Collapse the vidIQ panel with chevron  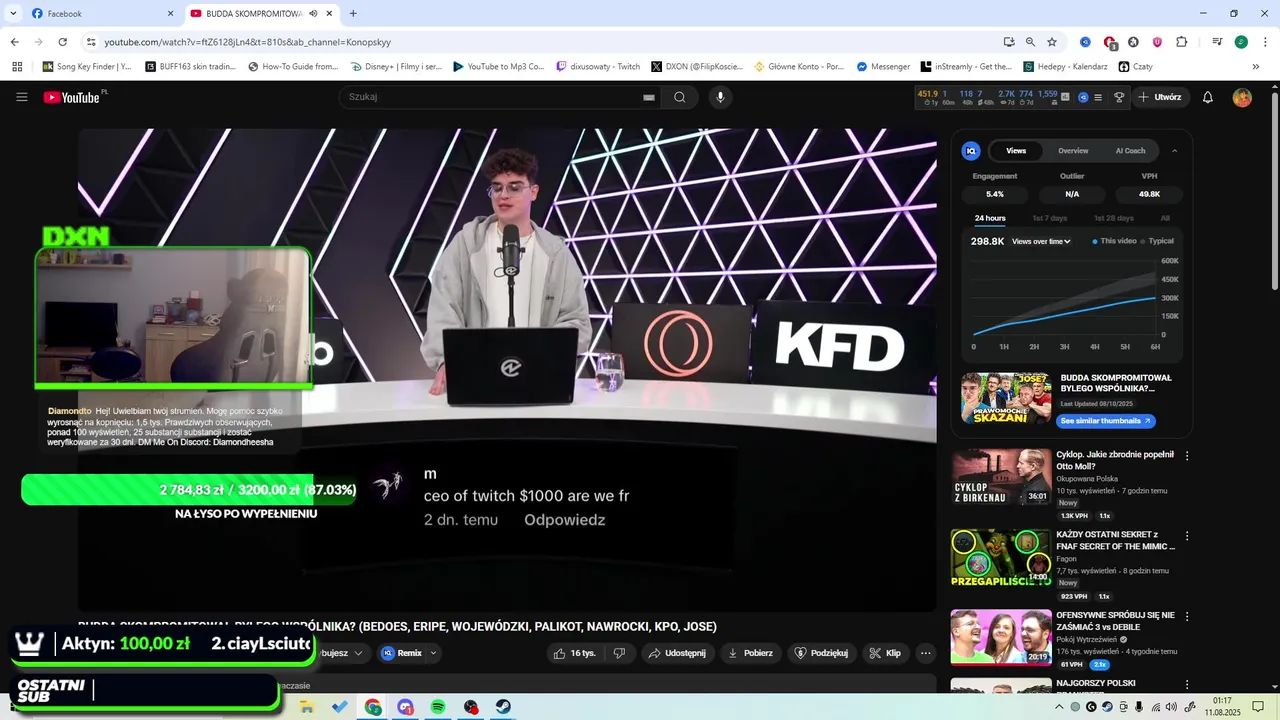tap(1174, 151)
